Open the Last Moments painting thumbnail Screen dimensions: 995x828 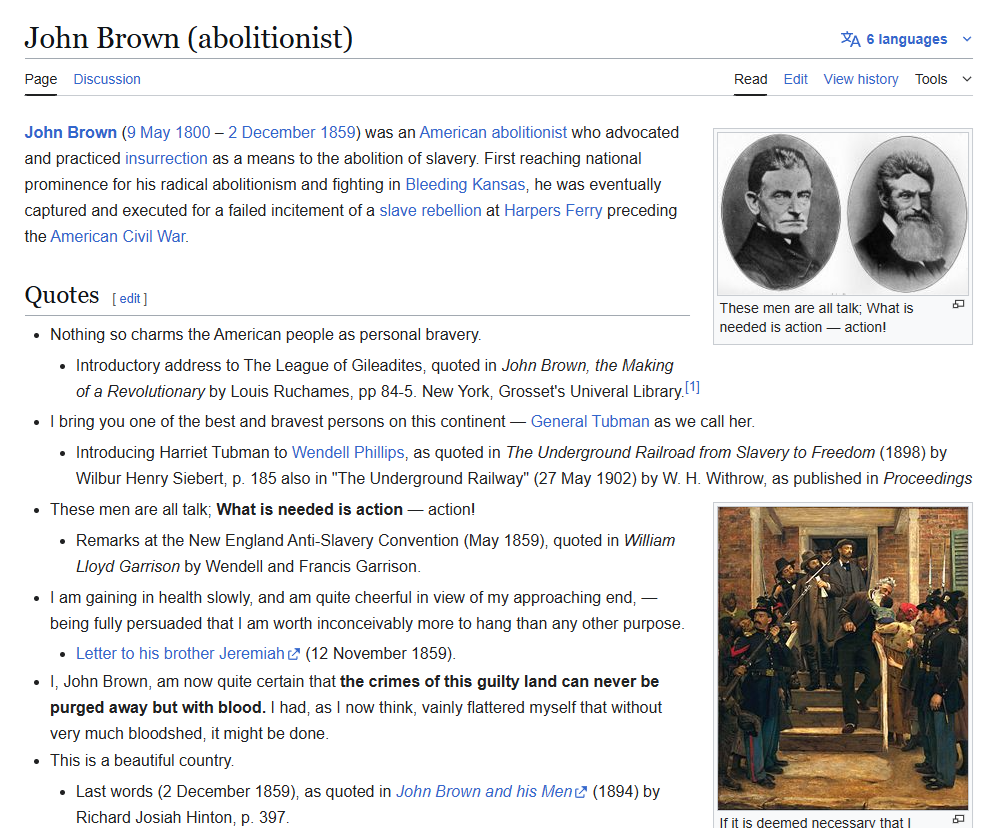click(x=843, y=657)
